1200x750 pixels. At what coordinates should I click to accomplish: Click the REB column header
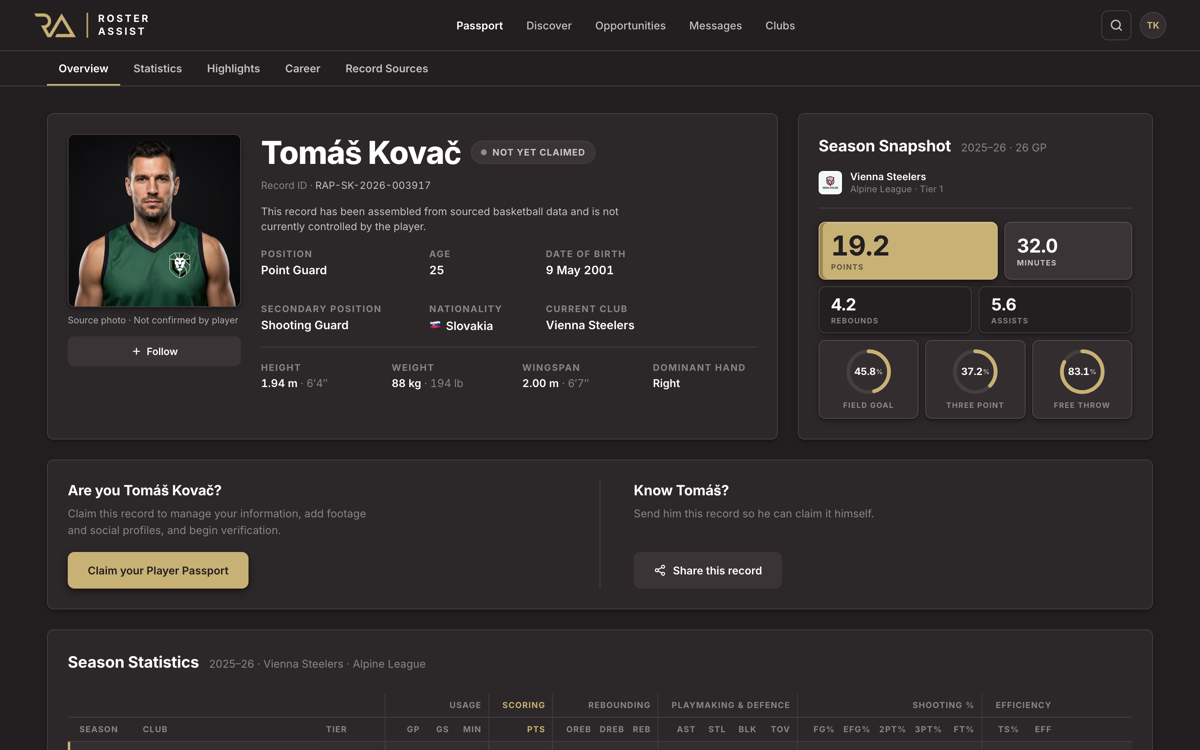(641, 729)
